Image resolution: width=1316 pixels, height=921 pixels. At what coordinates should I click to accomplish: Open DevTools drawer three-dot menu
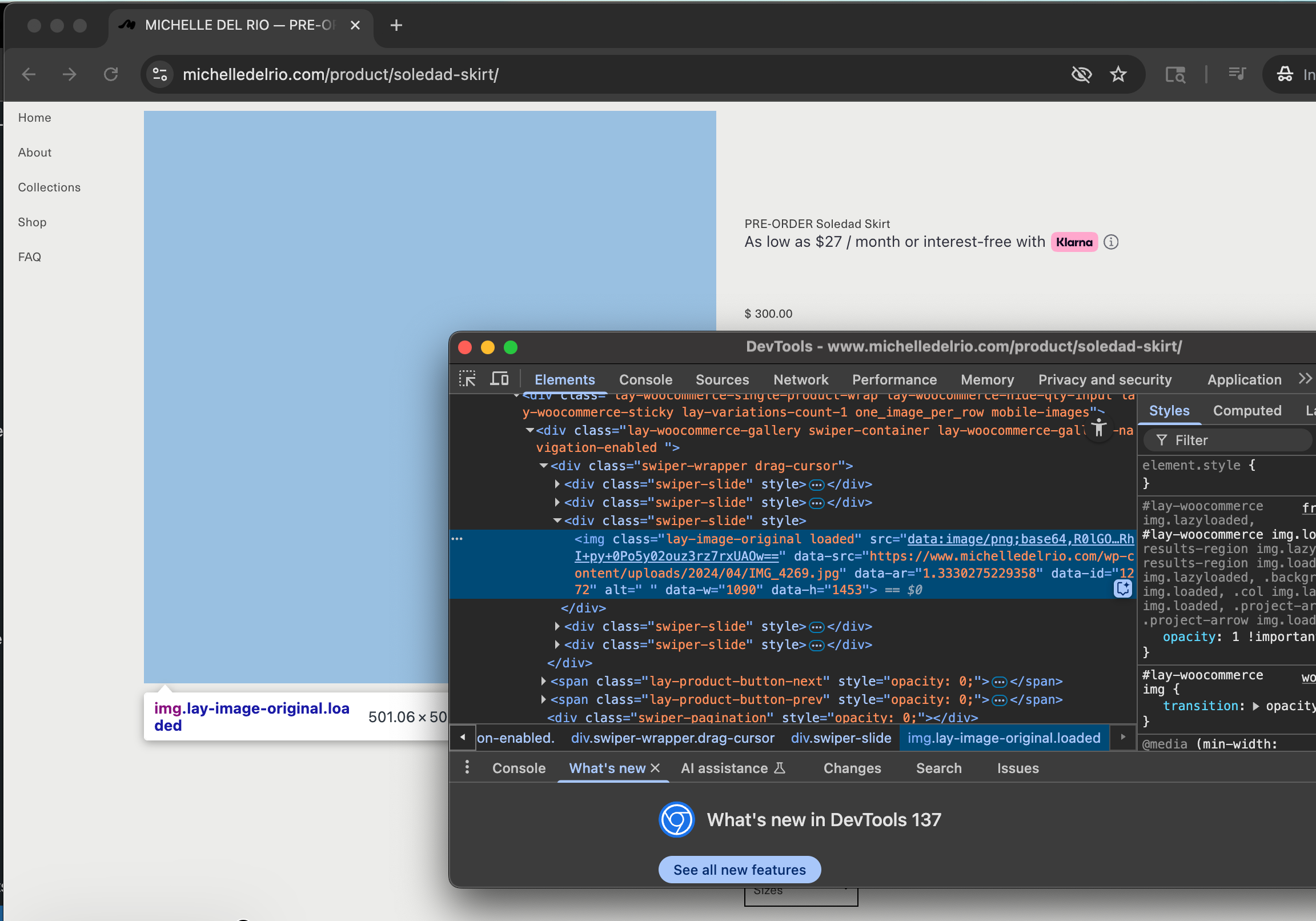pyautogui.click(x=467, y=767)
